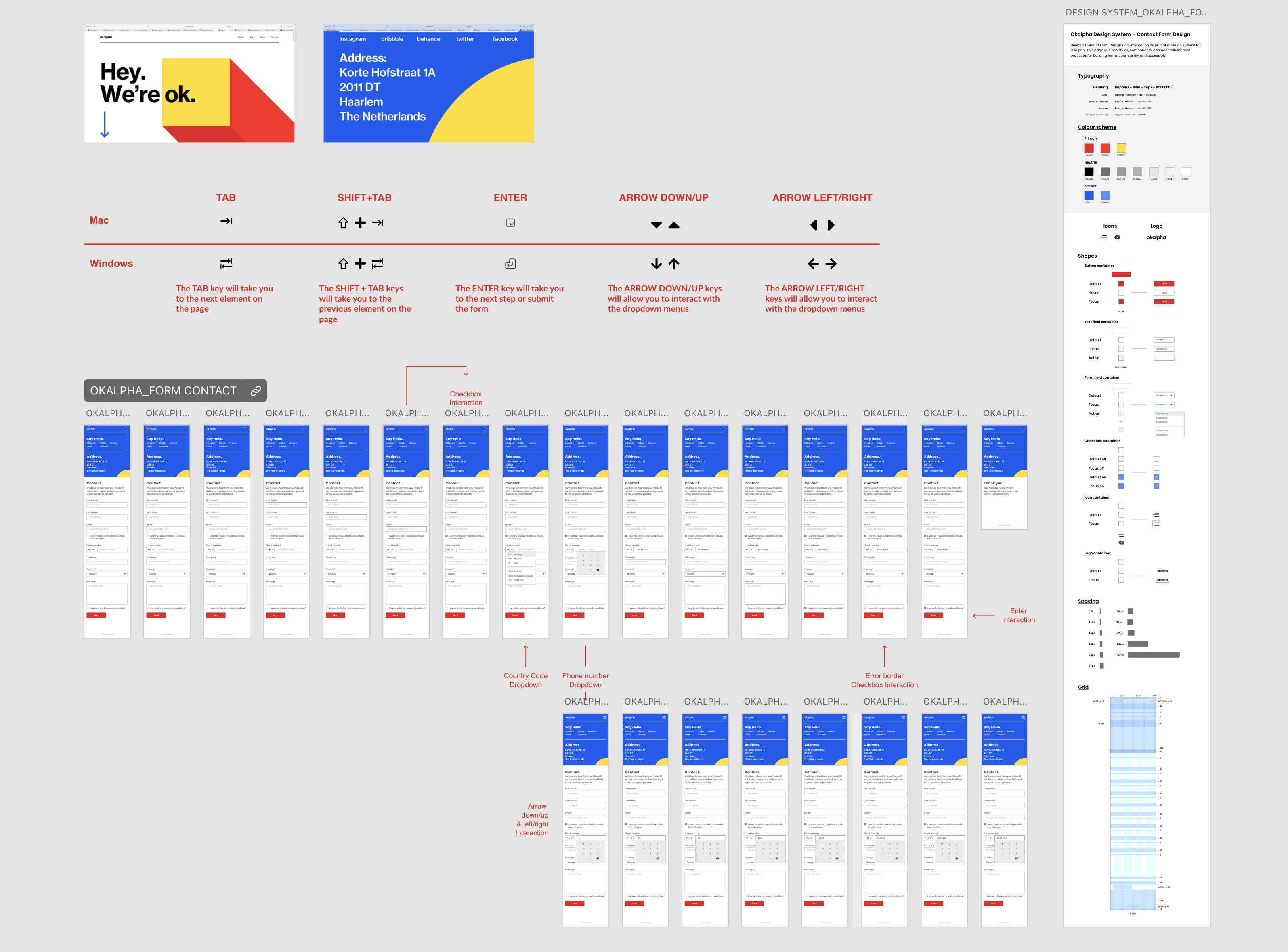Click hamburger menu icon under Icons heading

(x=1103, y=237)
